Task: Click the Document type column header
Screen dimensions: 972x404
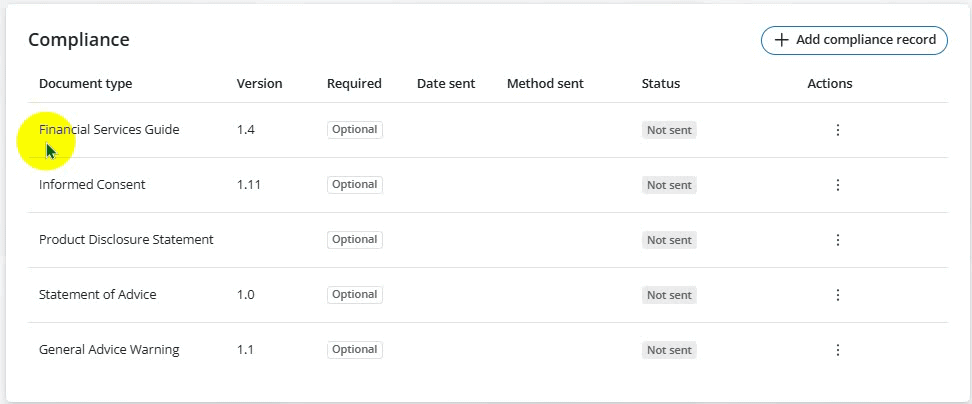Action: tap(85, 84)
